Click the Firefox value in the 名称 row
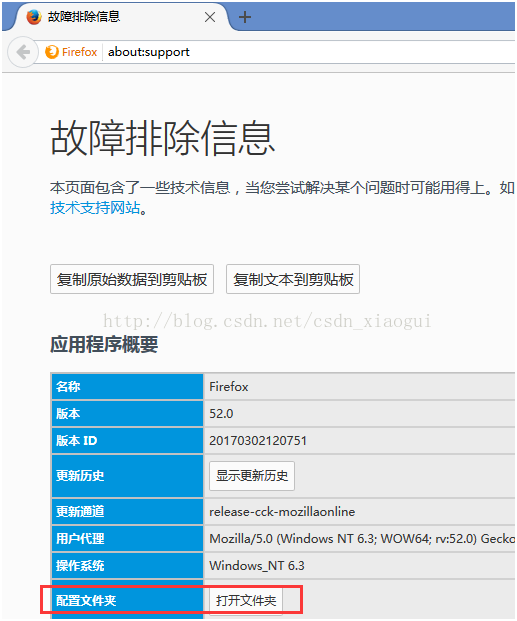This screenshot has height=621, width=517. (229, 387)
